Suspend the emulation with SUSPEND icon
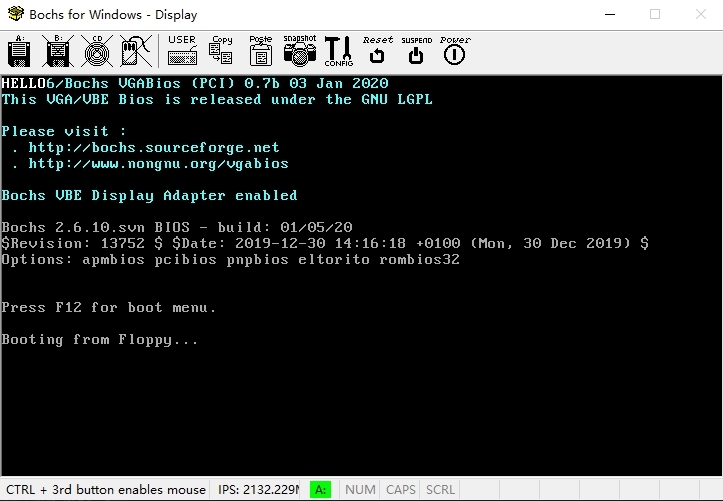The width and height of the screenshot is (723, 501). [x=416, y=51]
